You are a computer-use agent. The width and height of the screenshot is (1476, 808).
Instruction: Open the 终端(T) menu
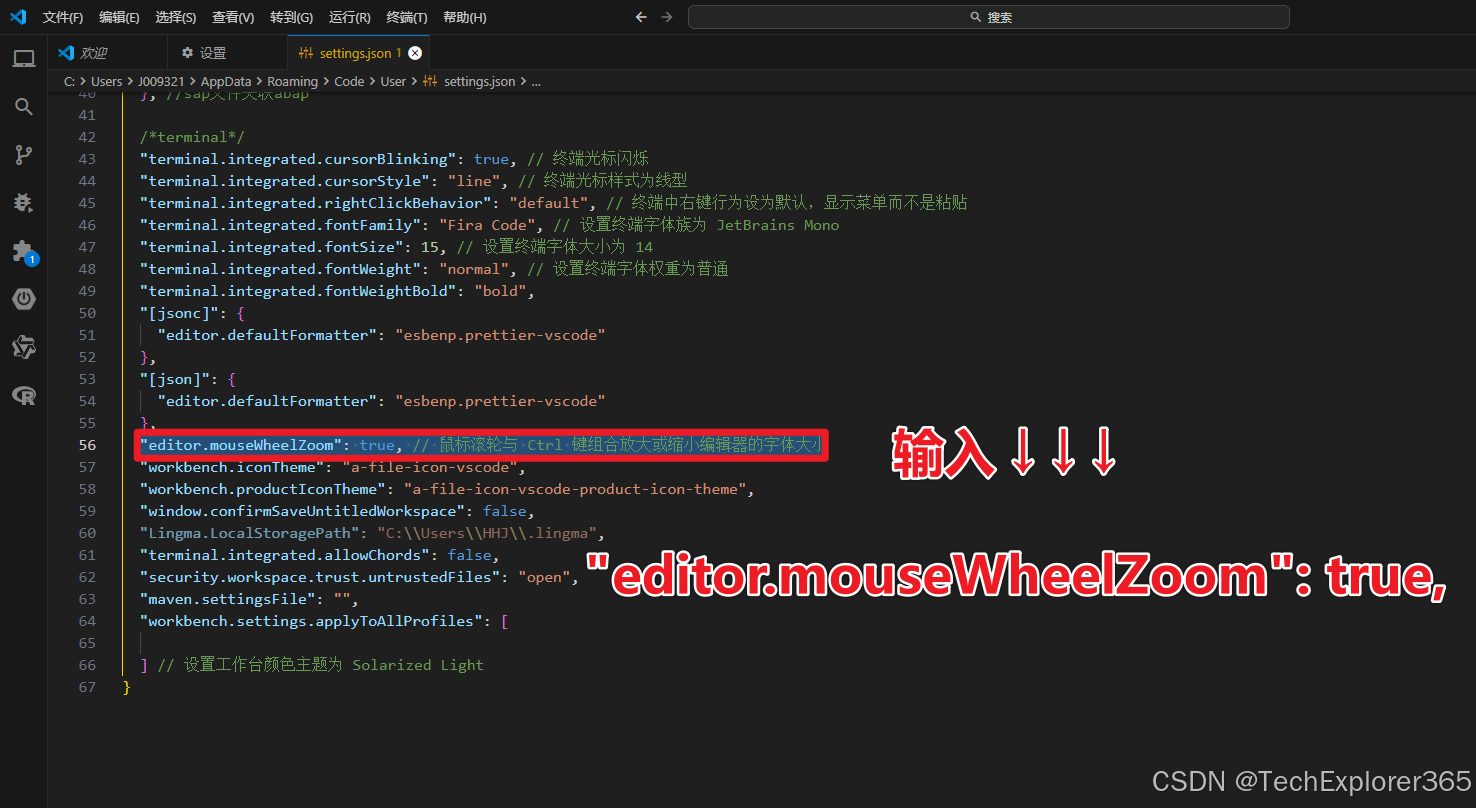click(407, 17)
